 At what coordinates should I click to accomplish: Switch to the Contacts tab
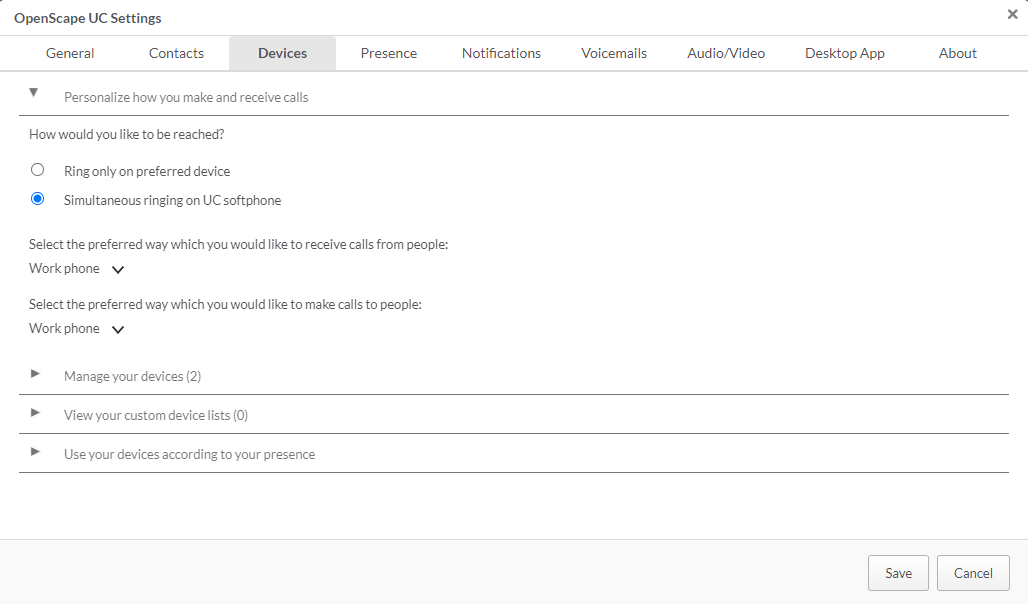176,53
